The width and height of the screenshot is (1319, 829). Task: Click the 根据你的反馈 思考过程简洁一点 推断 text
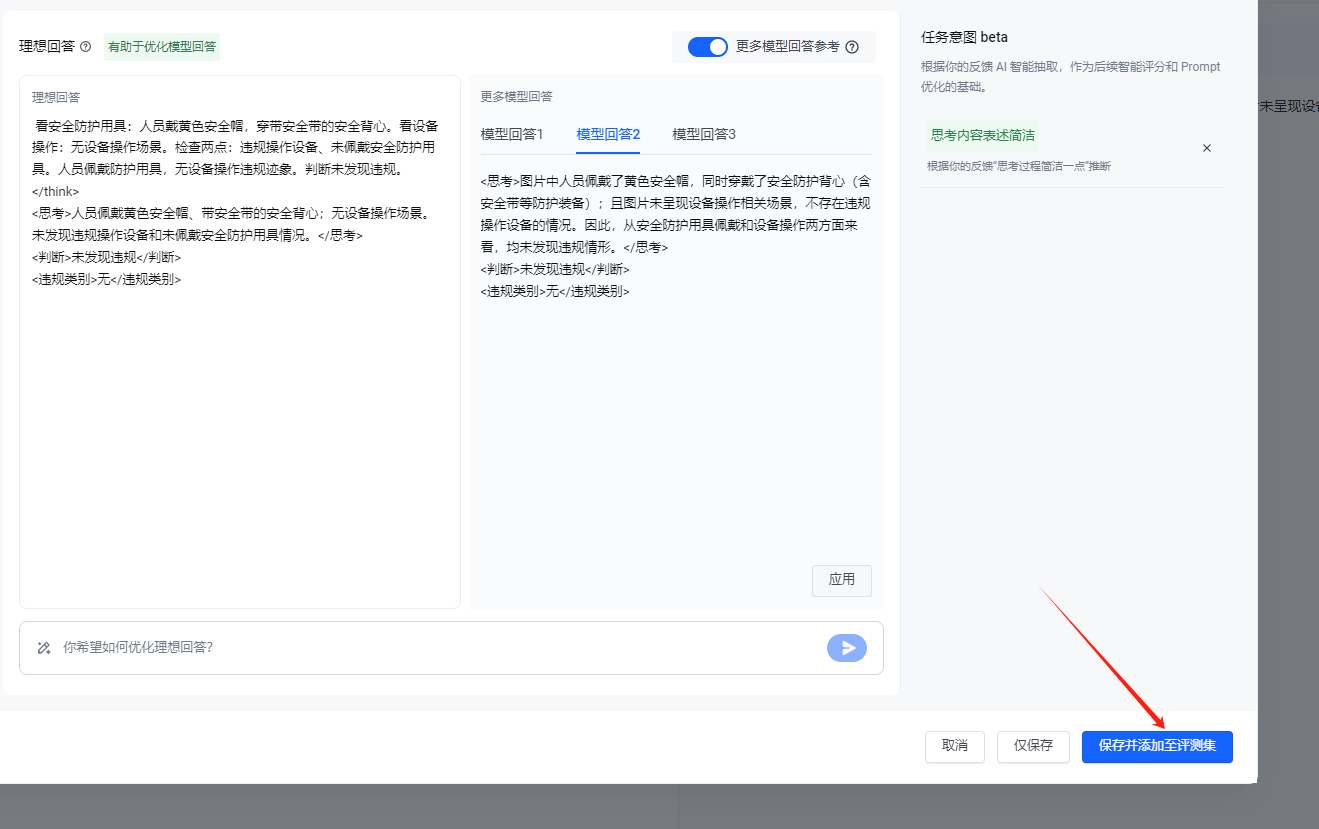(1018, 166)
